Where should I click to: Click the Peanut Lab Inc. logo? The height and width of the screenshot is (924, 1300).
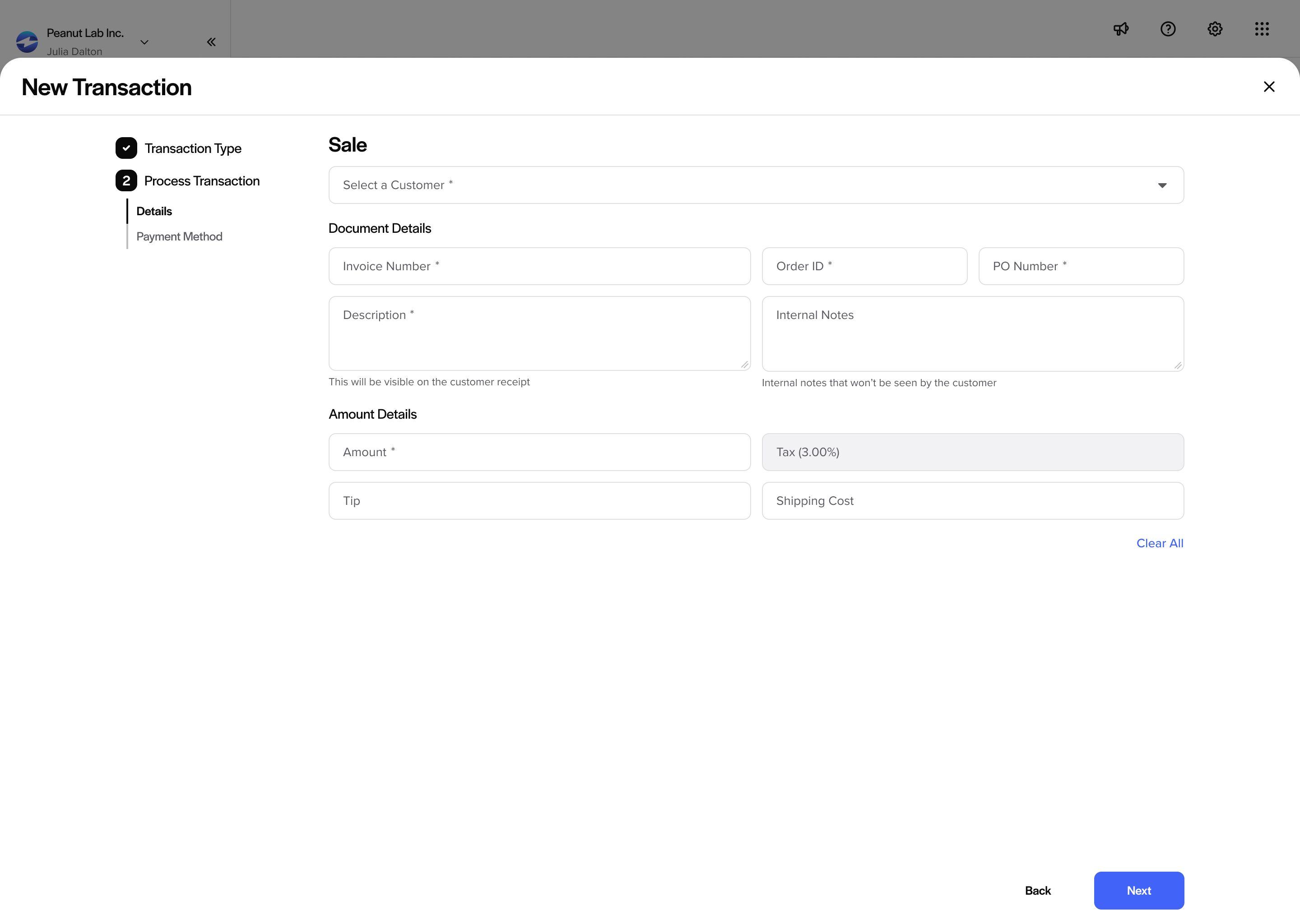click(x=28, y=42)
